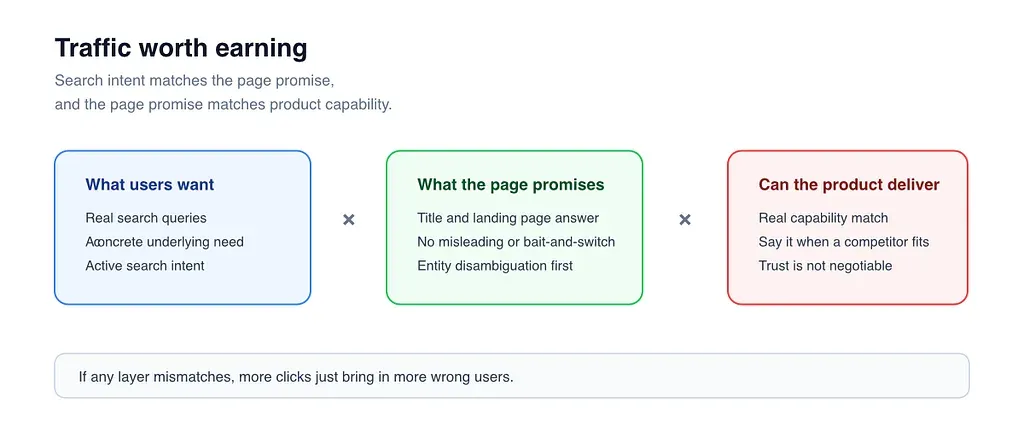Screen dimensions: 1024x427
Task: Click 'Title and landing page answer' text
Action: [x=508, y=218]
